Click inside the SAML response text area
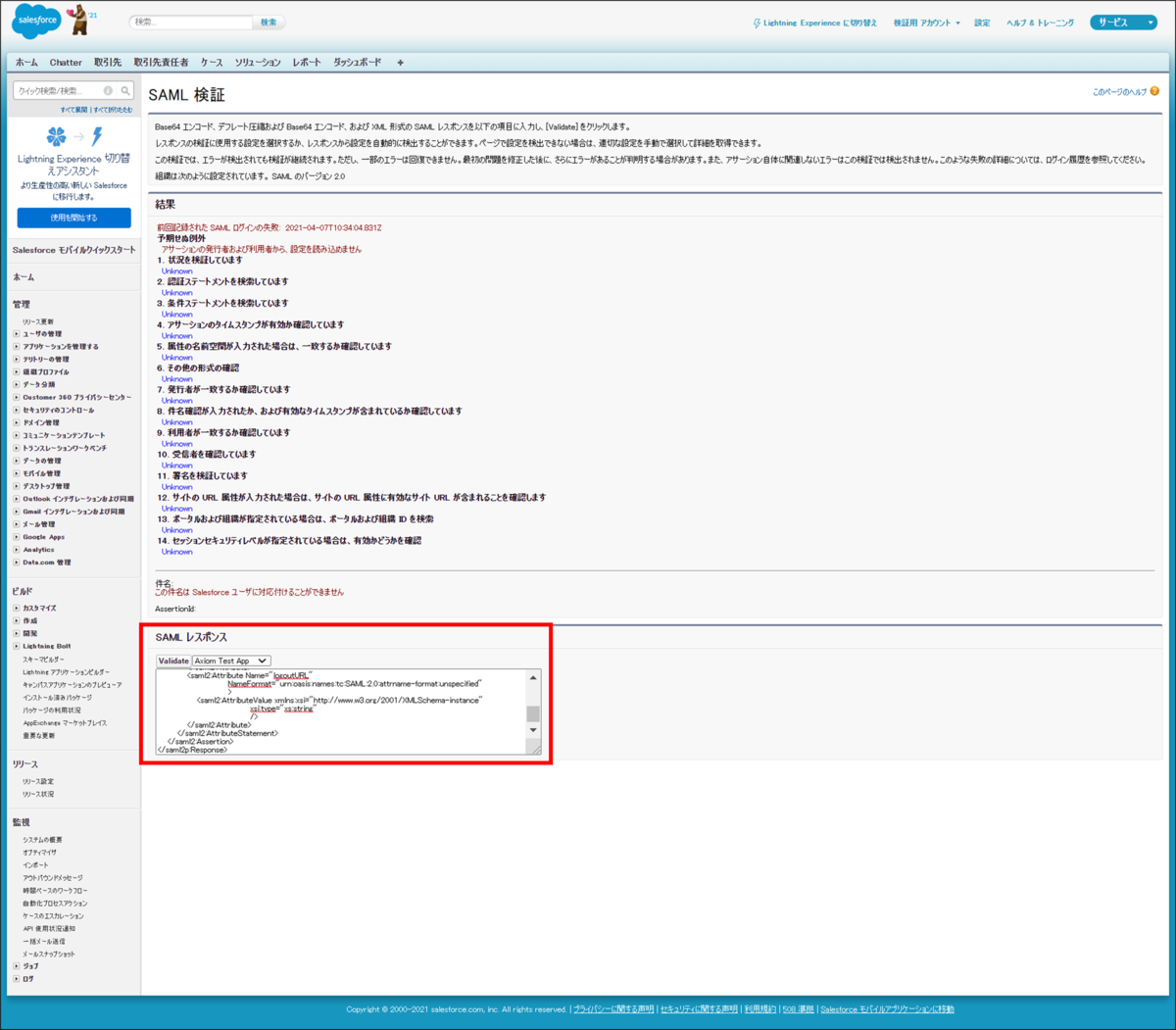 [x=341, y=711]
